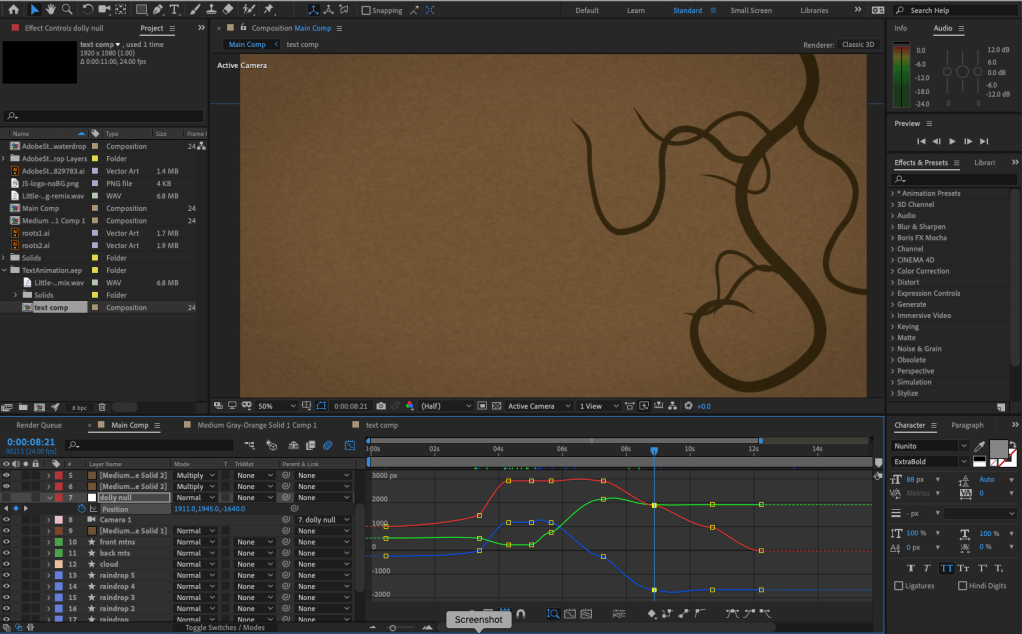Hide the front mtns layer
This screenshot has height=634, width=1022.
coord(7,542)
